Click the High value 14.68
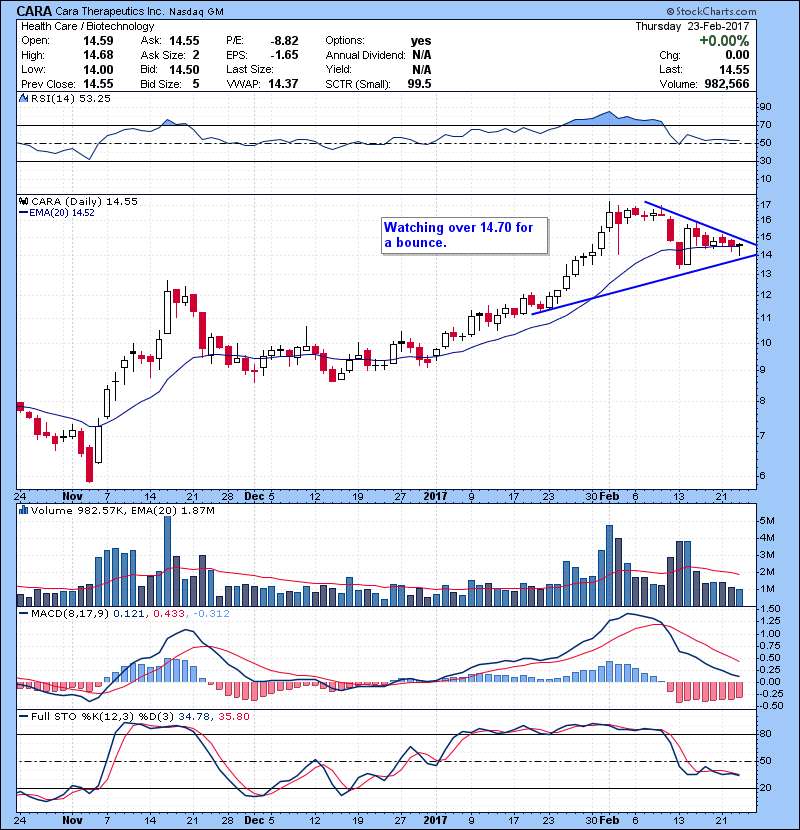The width and height of the screenshot is (800, 830). [x=98, y=55]
